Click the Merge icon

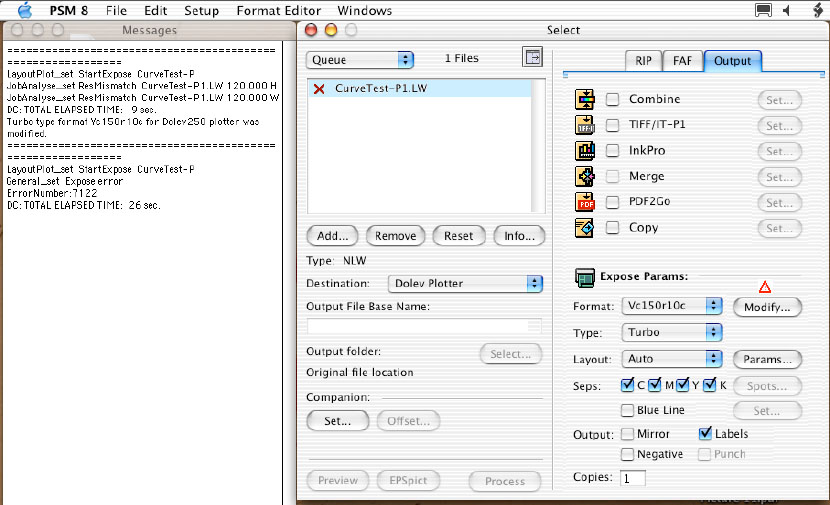pyautogui.click(x=585, y=176)
